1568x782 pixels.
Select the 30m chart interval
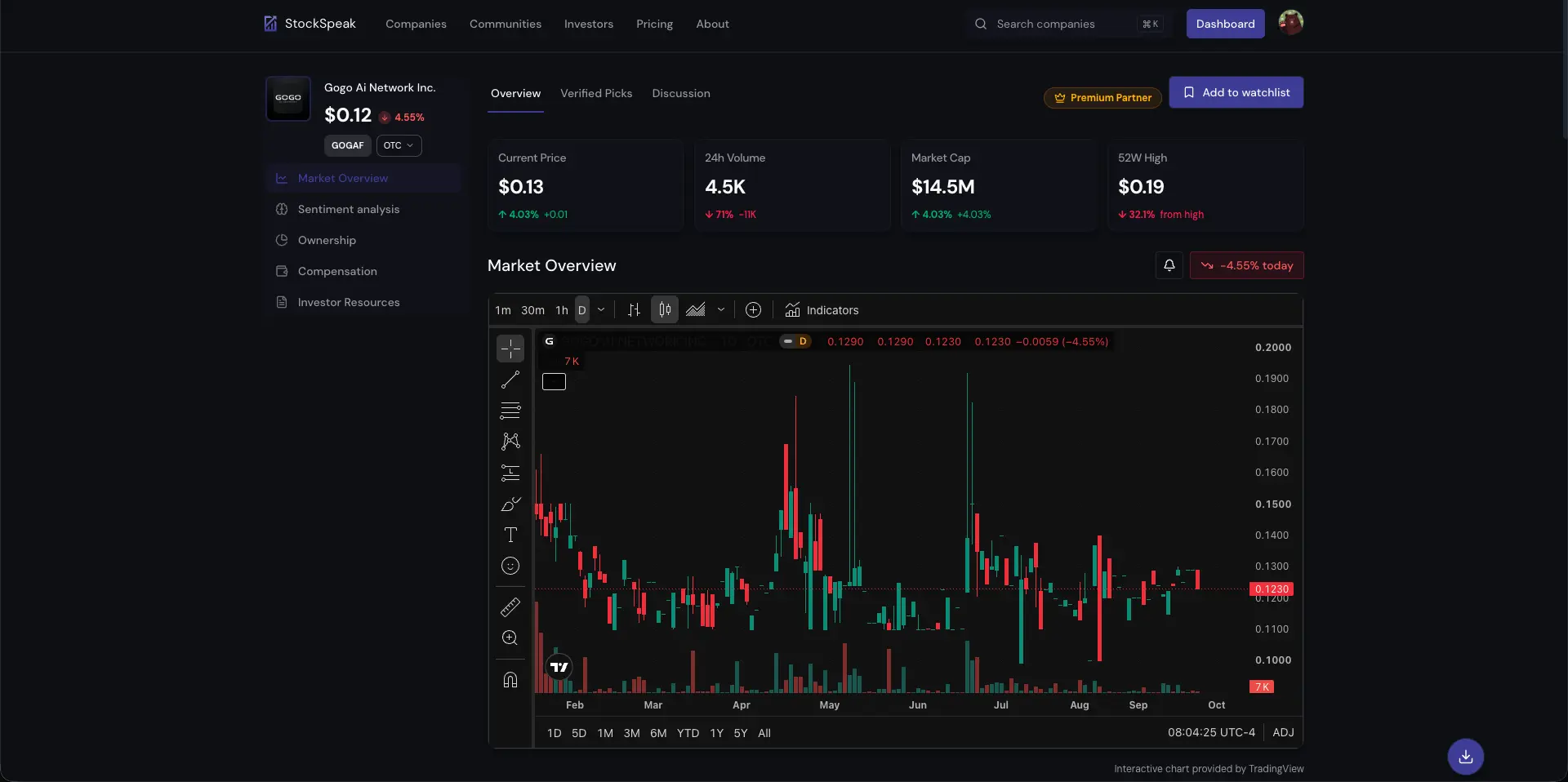pyautogui.click(x=532, y=310)
